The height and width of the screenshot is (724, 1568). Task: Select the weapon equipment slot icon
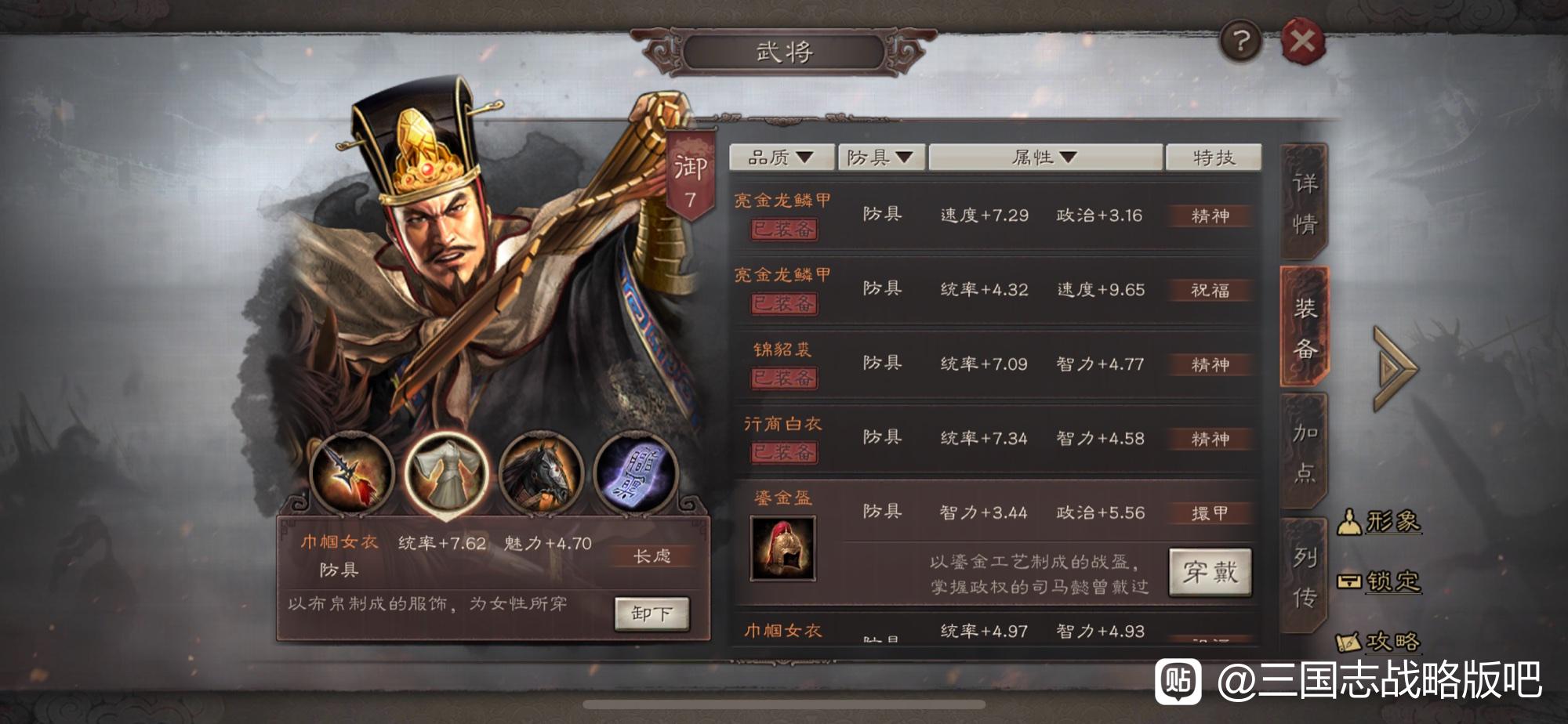(351, 472)
